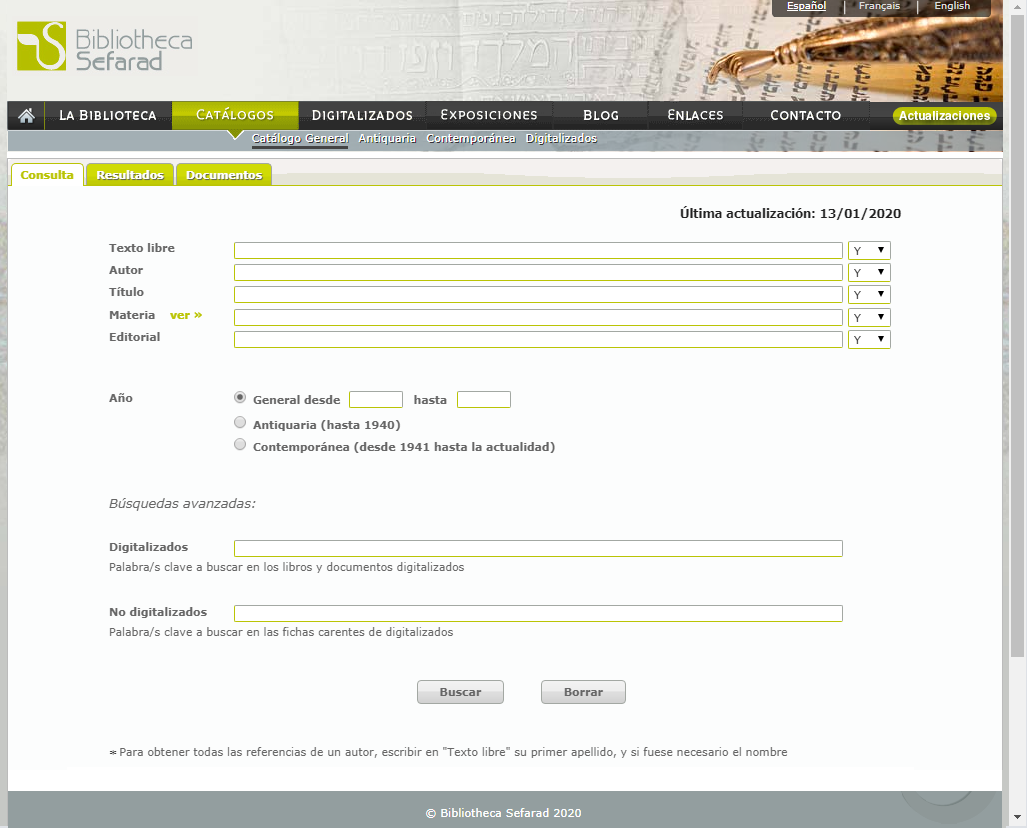Click the Borrar button
1027x828 pixels.
coord(583,692)
